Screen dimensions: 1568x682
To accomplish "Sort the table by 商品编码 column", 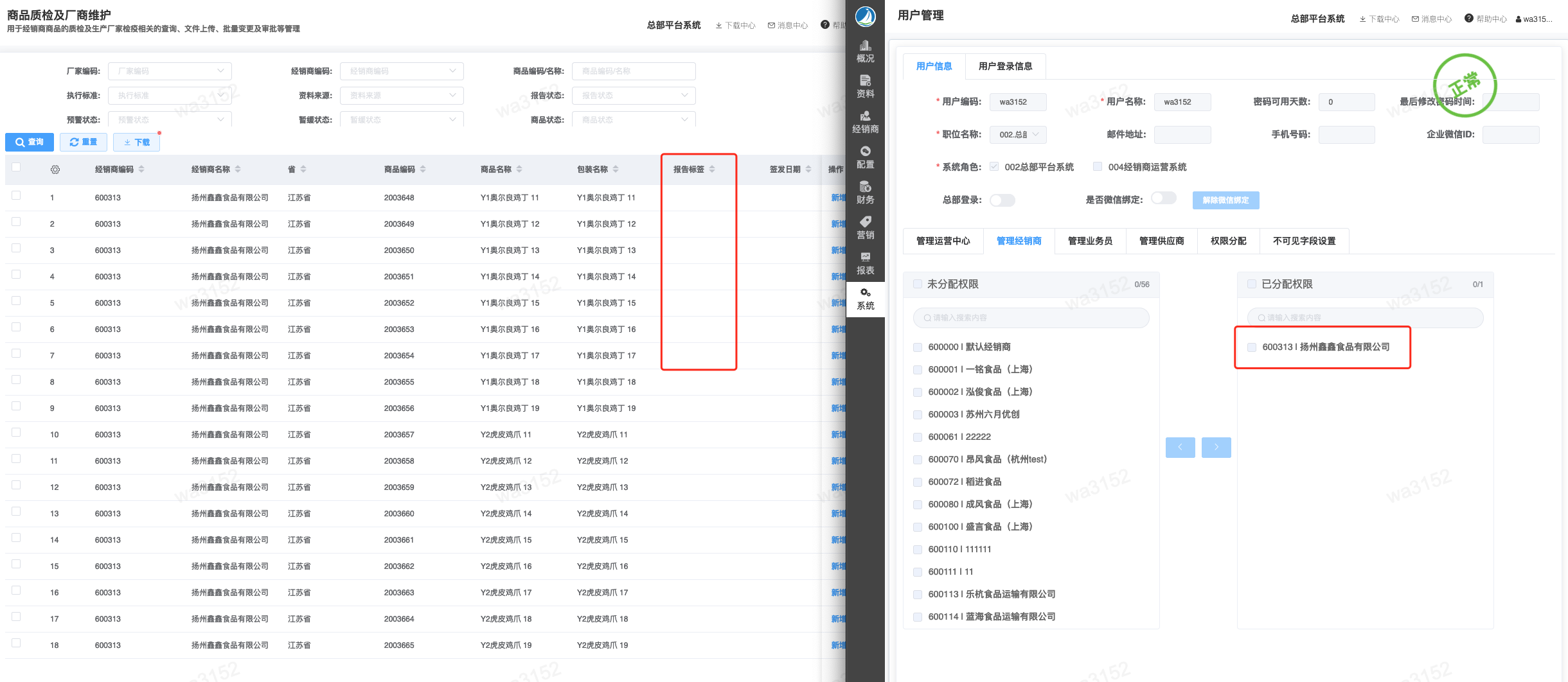I will [423, 170].
